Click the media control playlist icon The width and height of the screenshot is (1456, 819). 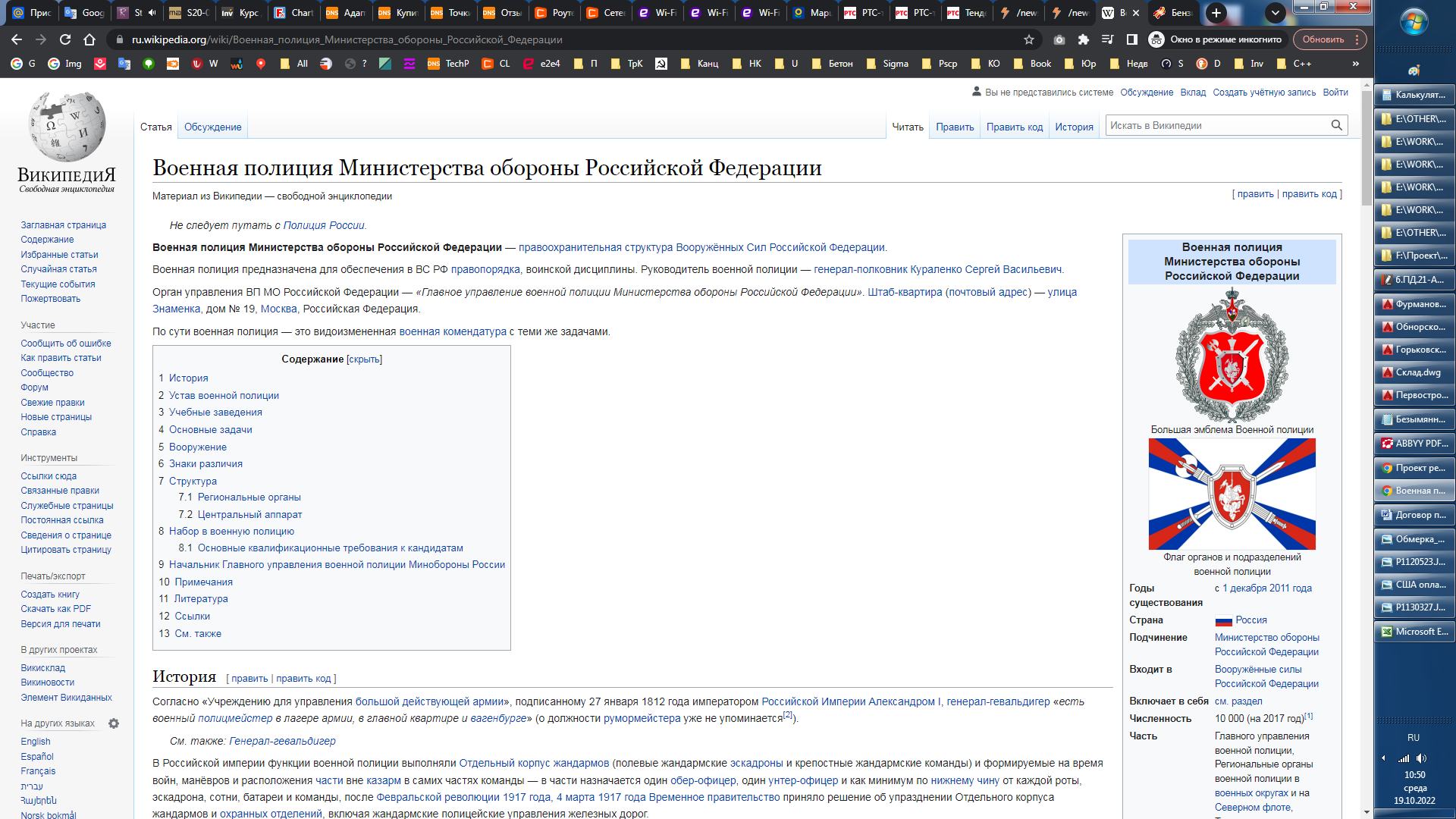tap(1107, 39)
